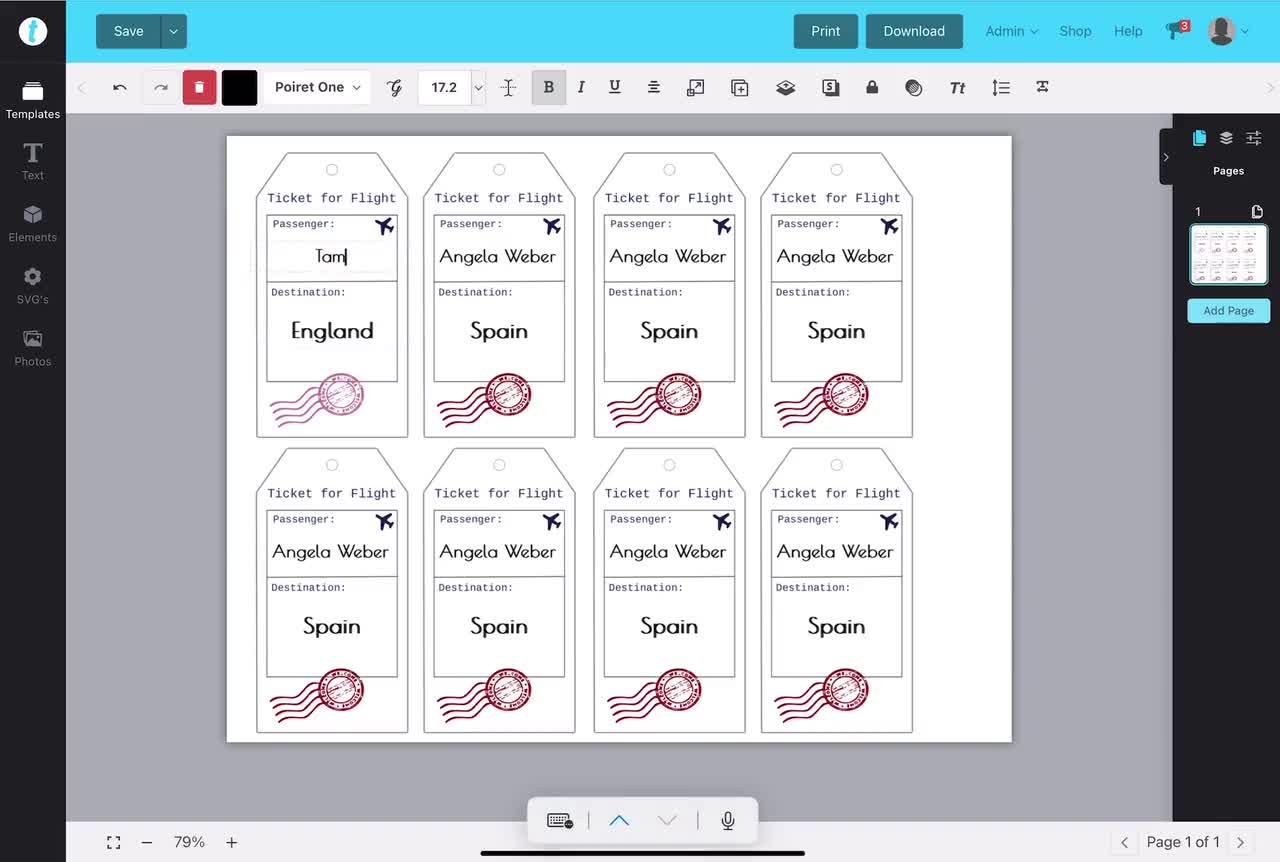This screenshot has height=862, width=1280.
Task: Tap the microphone dictation icon
Action: coord(728,821)
